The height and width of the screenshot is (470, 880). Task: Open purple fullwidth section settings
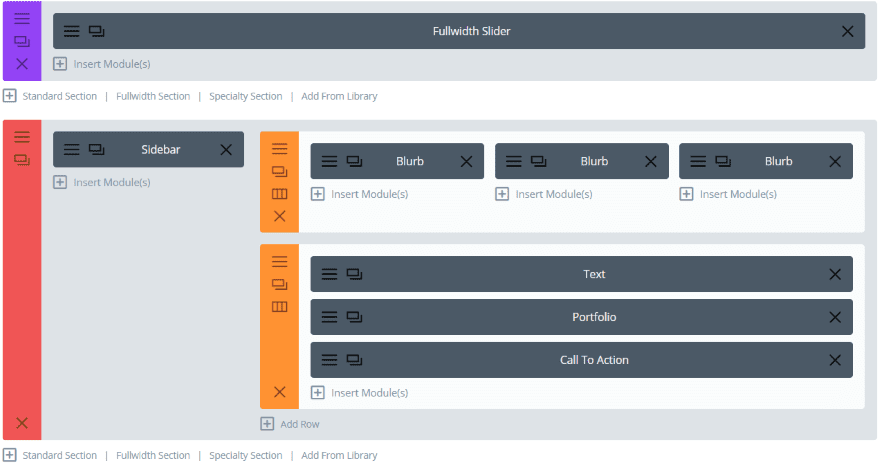(x=22, y=19)
